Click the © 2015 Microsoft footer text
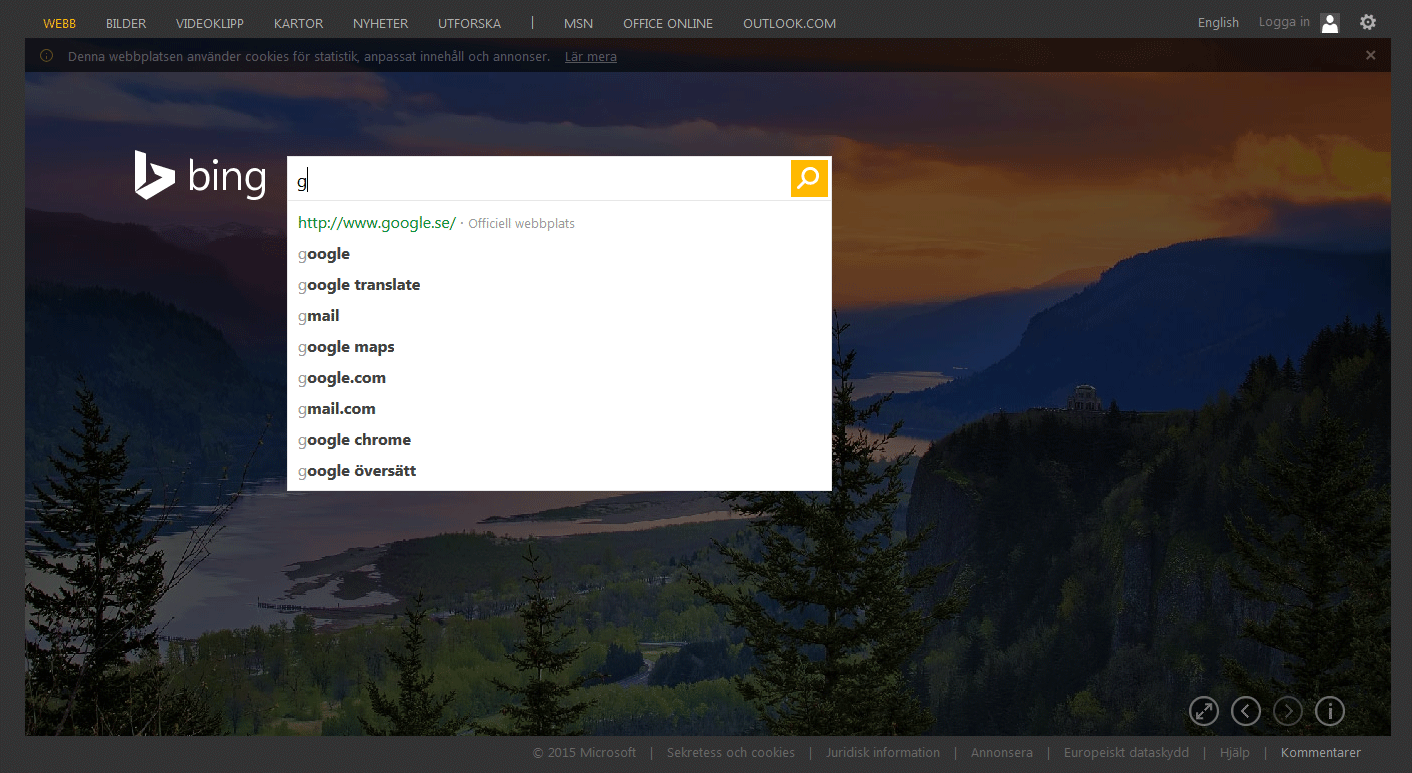The height and width of the screenshot is (773, 1412). 584,753
